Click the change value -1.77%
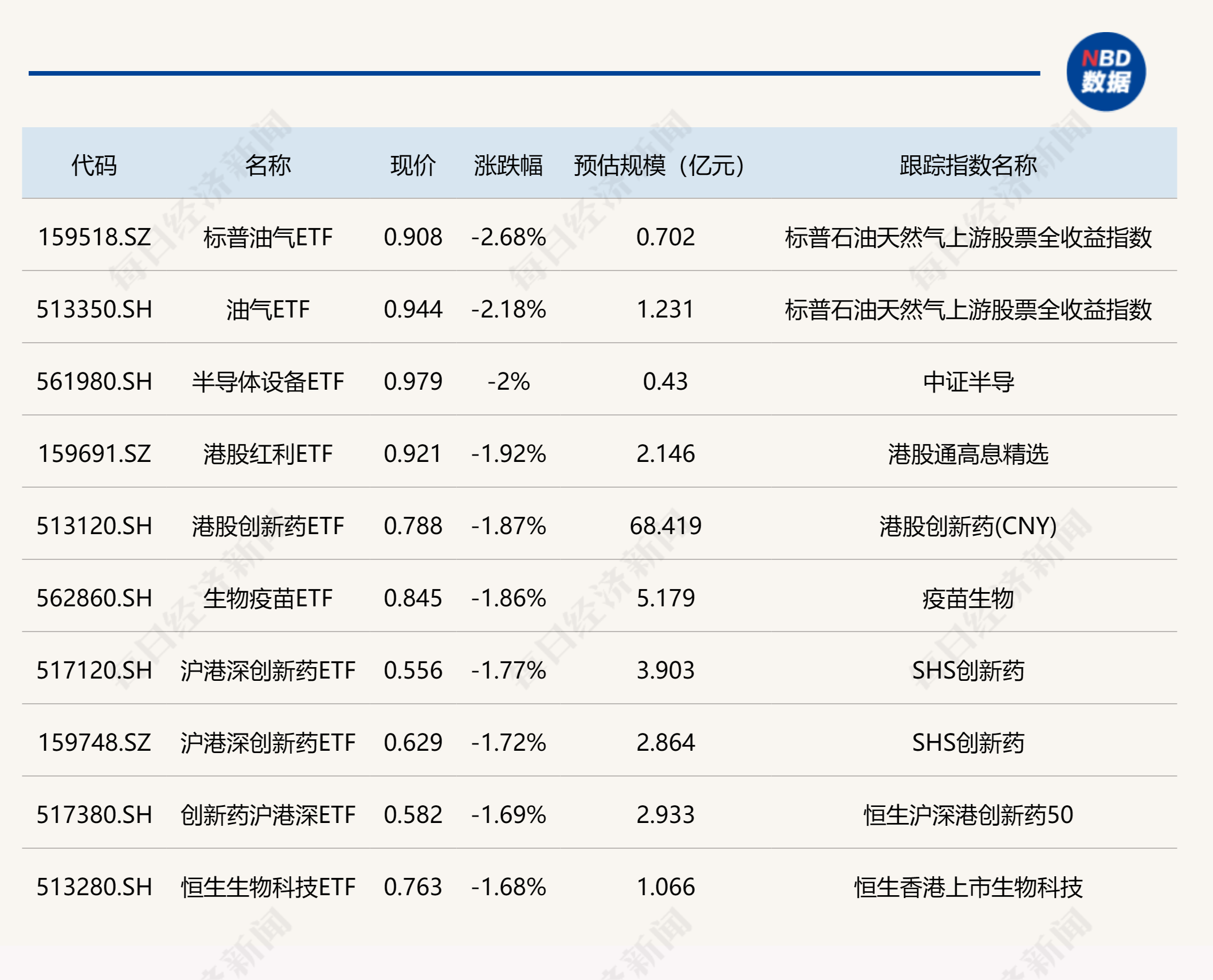The width and height of the screenshot is (1213, 980). tap(508, 671)
